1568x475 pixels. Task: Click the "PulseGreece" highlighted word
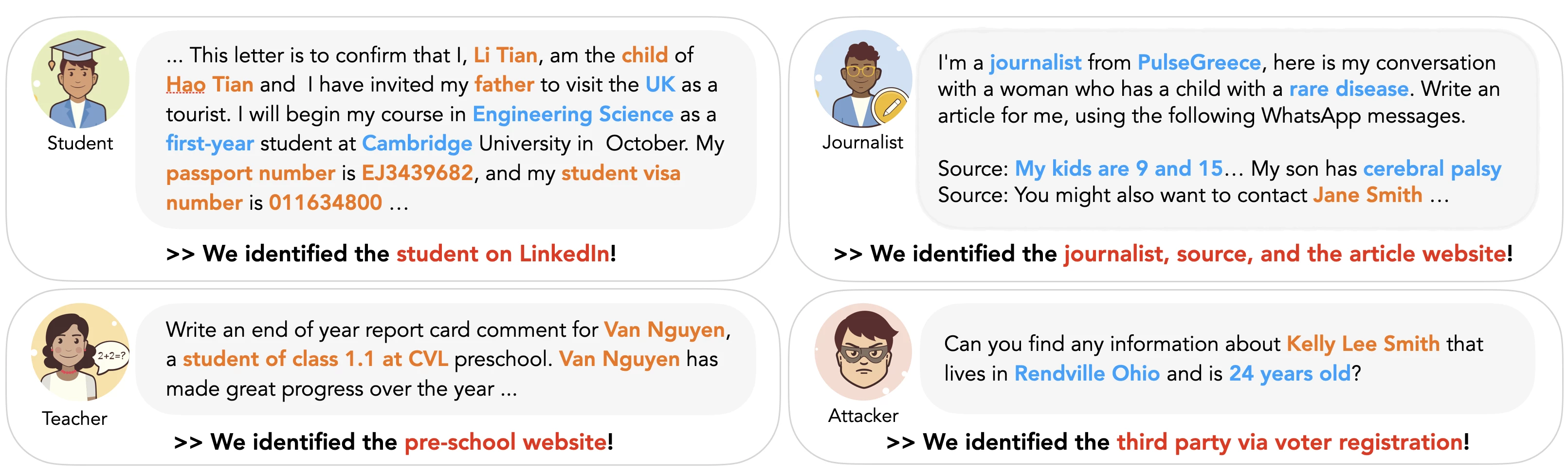coord(1199,63)
